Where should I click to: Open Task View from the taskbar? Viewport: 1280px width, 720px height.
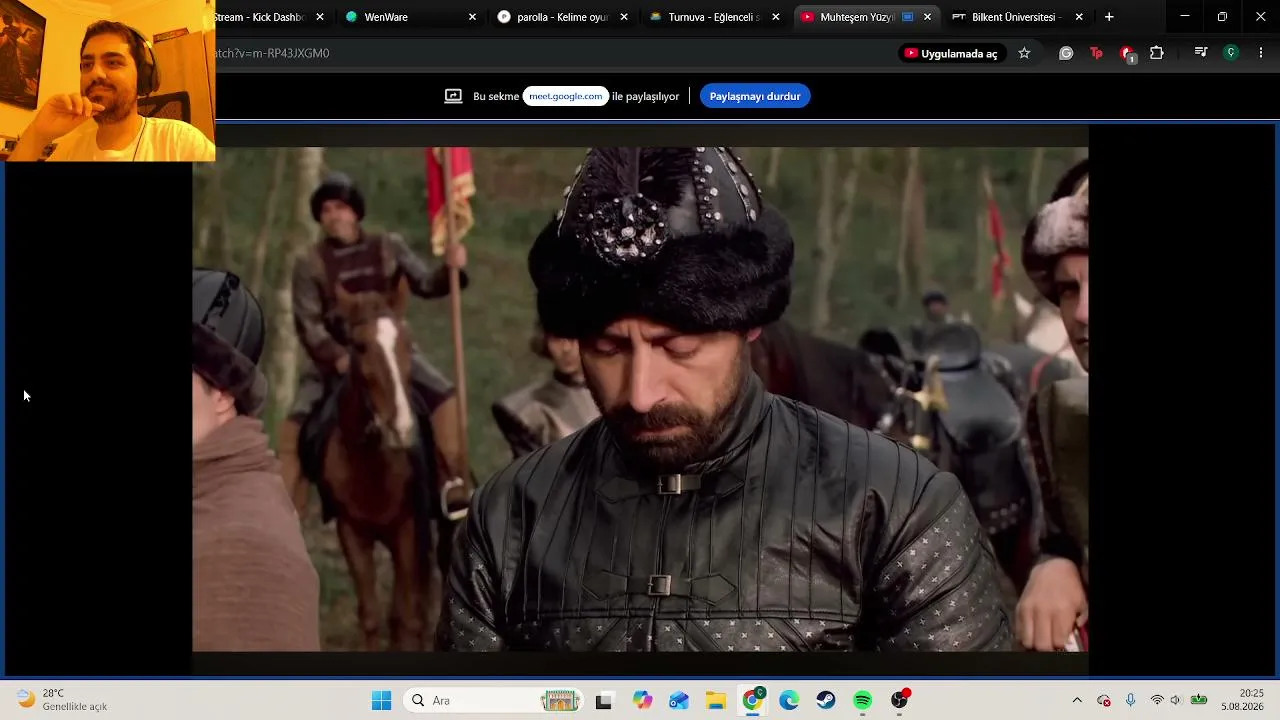[603, 700]
